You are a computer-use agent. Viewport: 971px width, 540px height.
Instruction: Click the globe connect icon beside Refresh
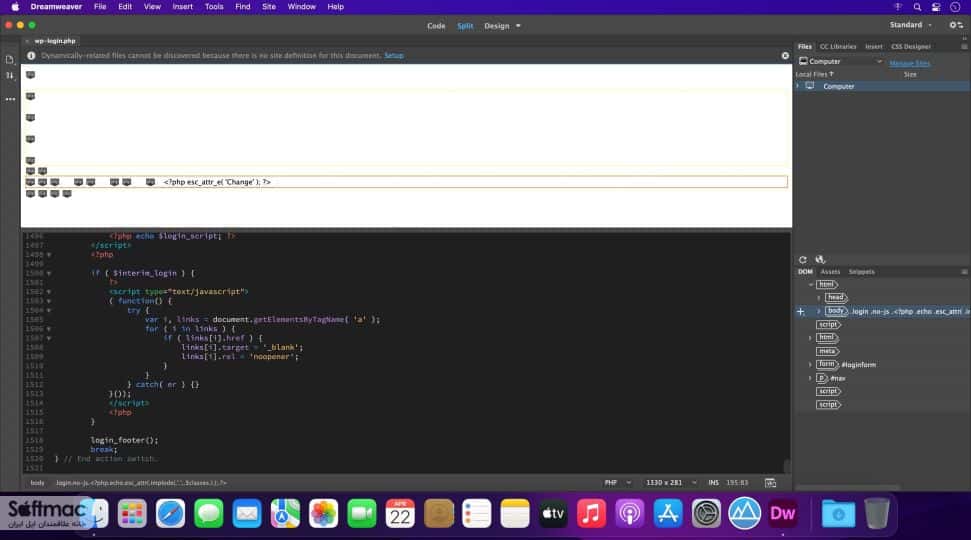[820, 259]
